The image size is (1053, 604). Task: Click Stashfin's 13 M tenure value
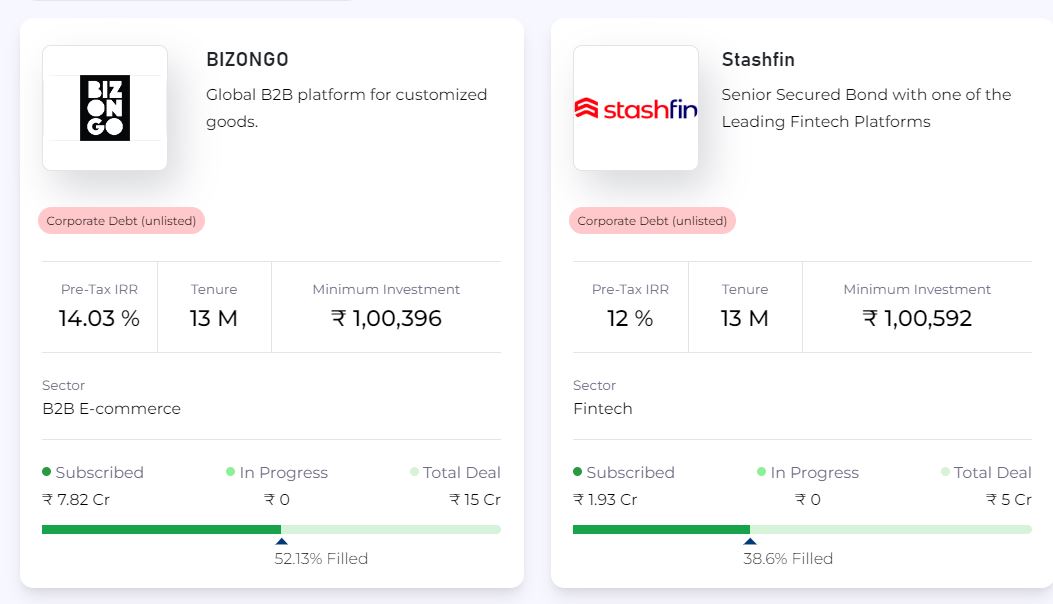tap(745, 318)
